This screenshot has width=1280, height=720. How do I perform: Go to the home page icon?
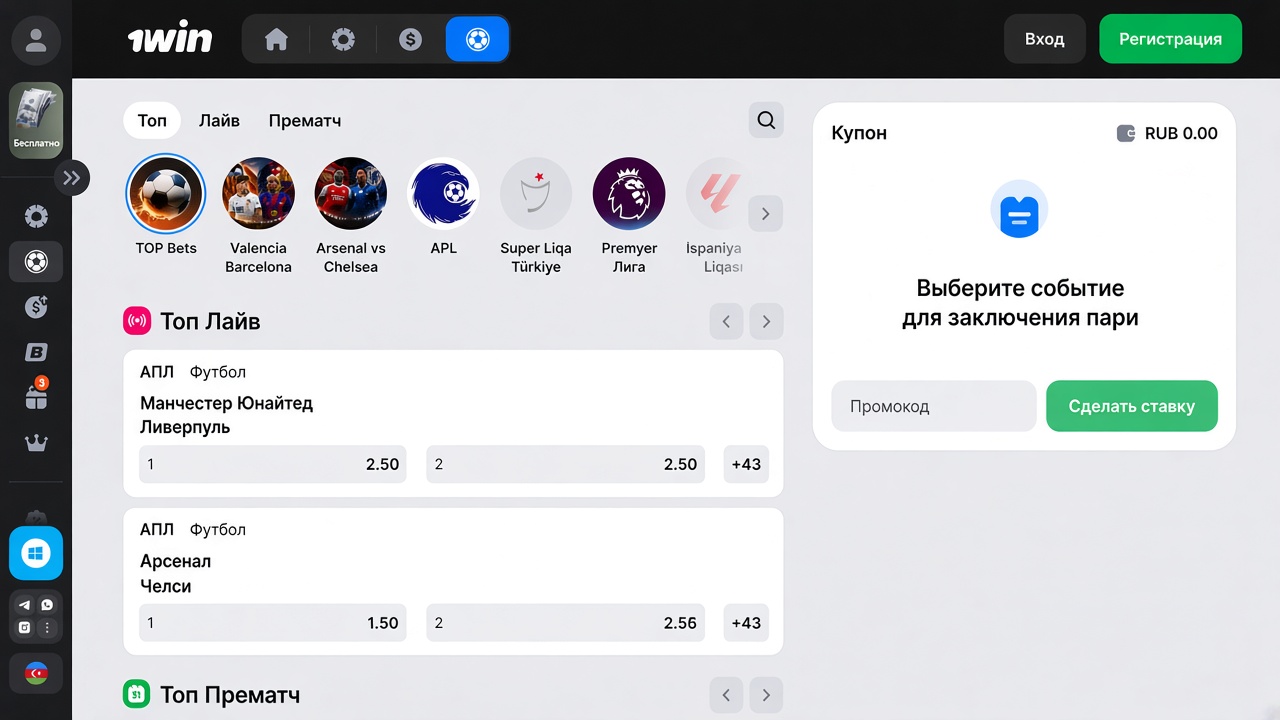[x=276, y=40]
